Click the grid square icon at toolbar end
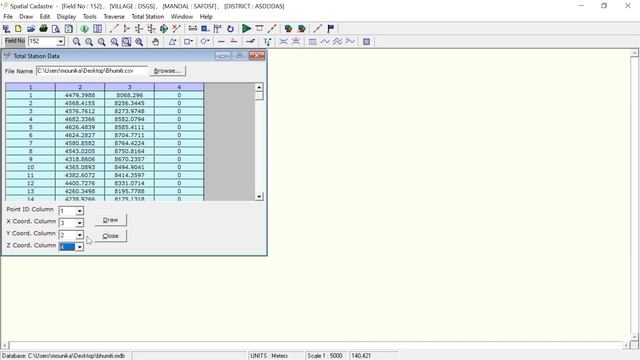Viewport: 640px width, 360px height. pos(367,42)
